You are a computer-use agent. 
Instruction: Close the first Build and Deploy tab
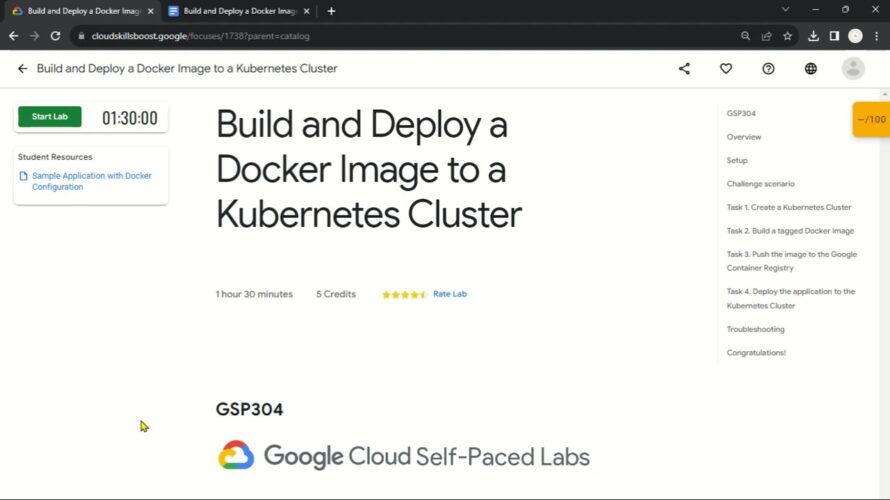coord(150,11)
